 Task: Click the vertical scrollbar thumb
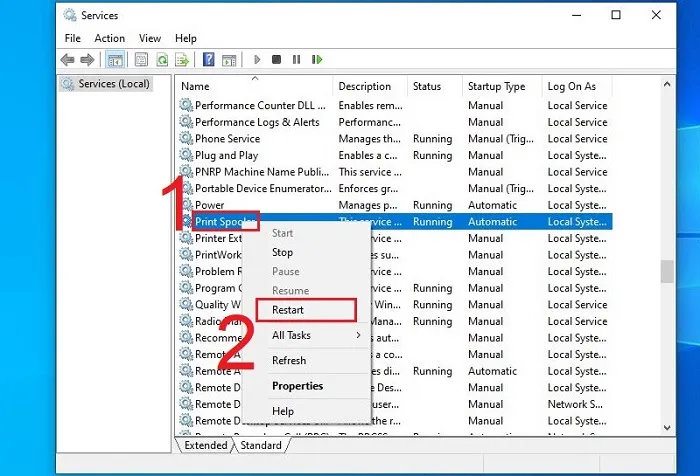coord(666,272)
